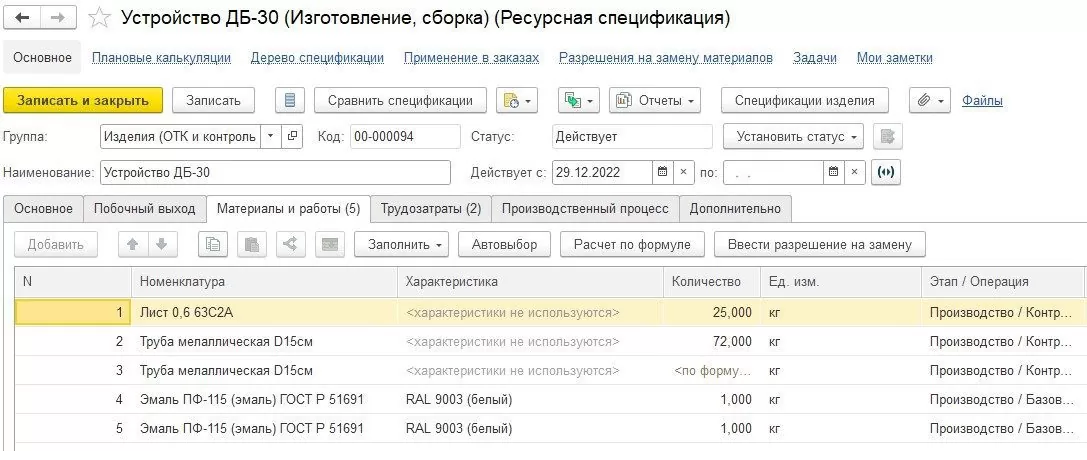Click the favorites star icon in title
This screenshot has width=1087, height=460.
click(98, 19)
